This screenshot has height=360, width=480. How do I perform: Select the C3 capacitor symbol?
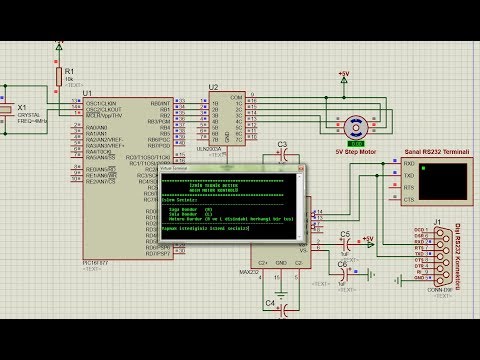[x=284, y=155]
